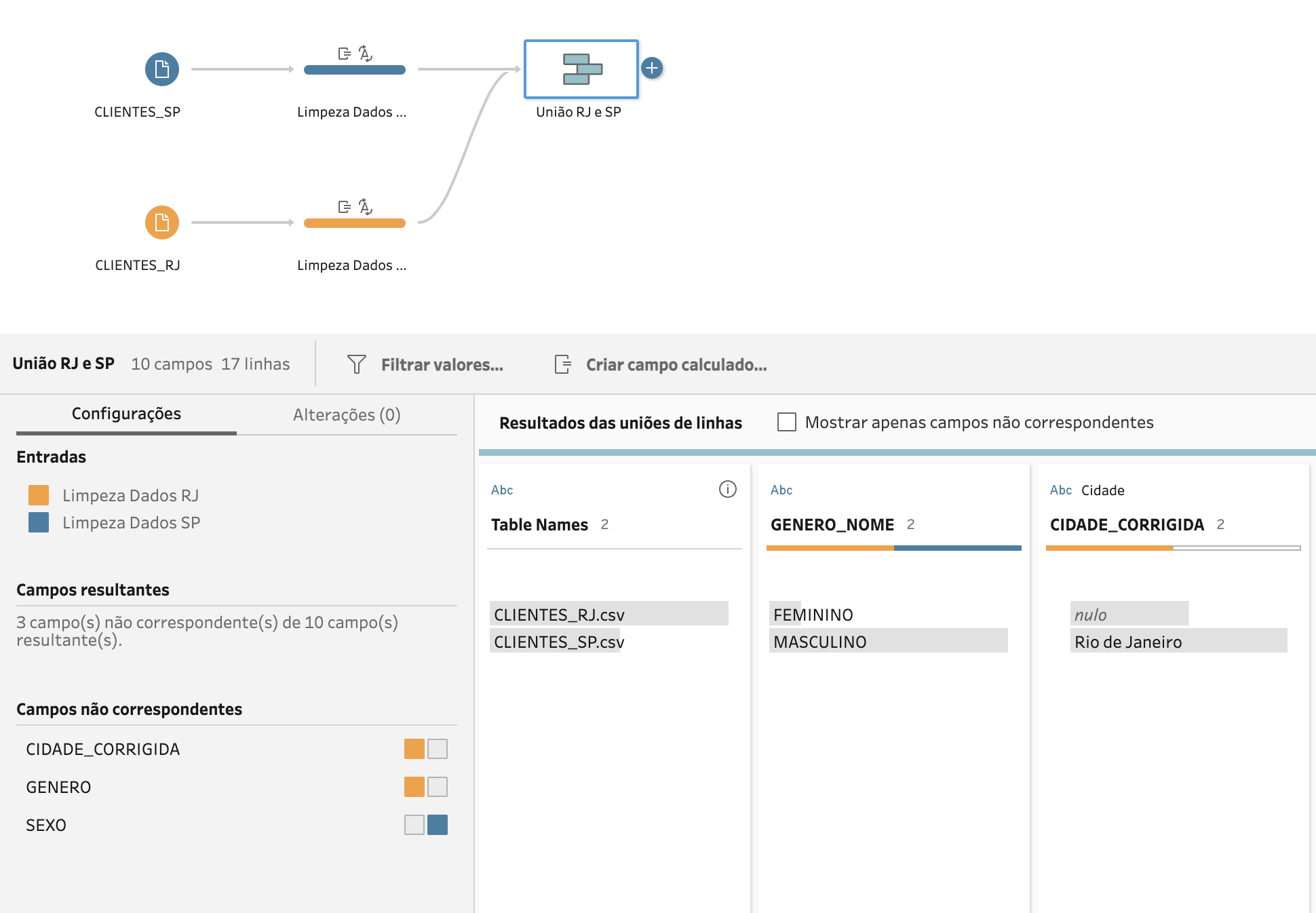Click the rename badge above Limpeza Dados RJ

click(366, 207)
